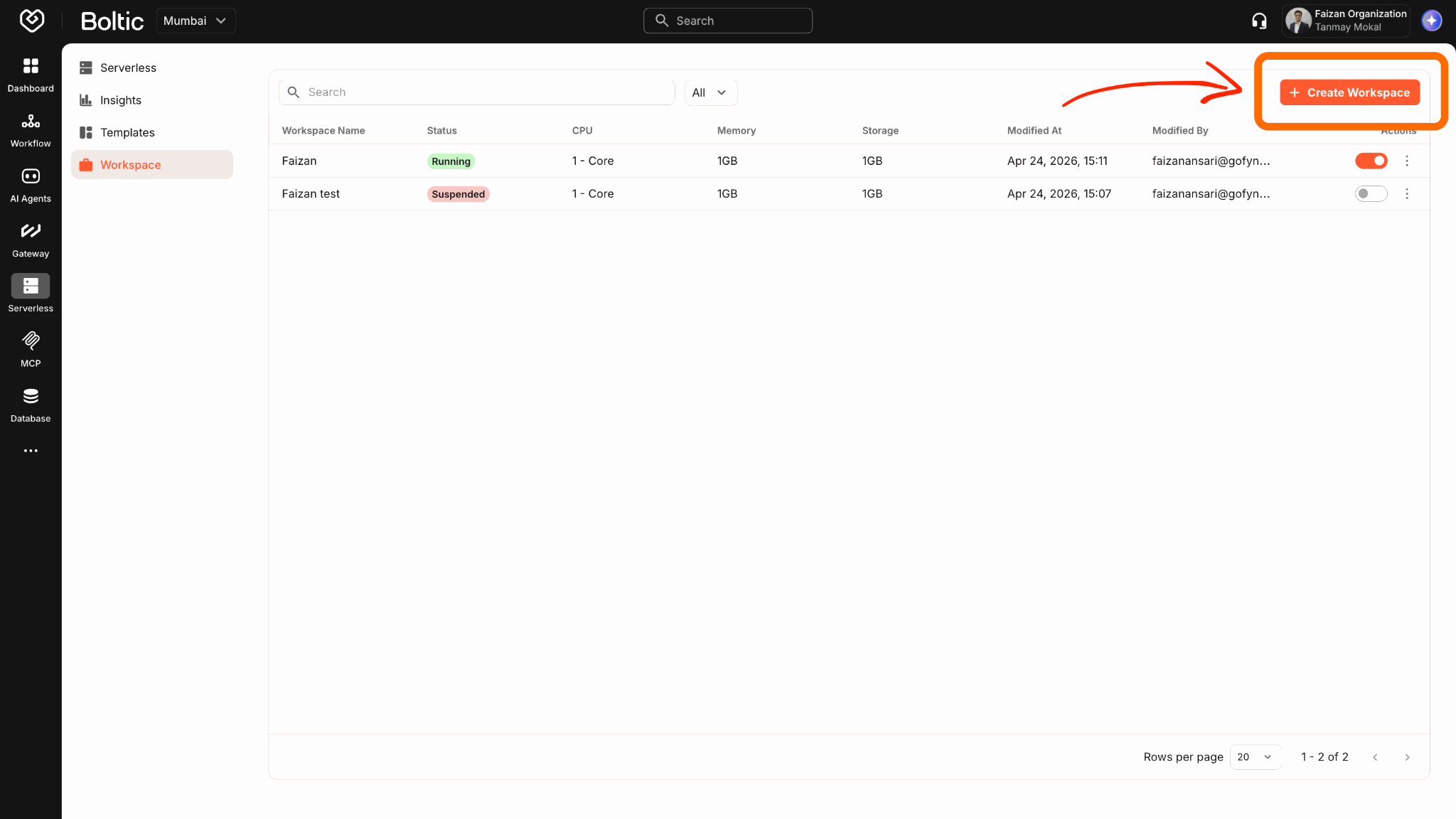Turn off the Faizan workspace toggle
The width and height of the screenshot is (1456, 819).
(1371, 161)
